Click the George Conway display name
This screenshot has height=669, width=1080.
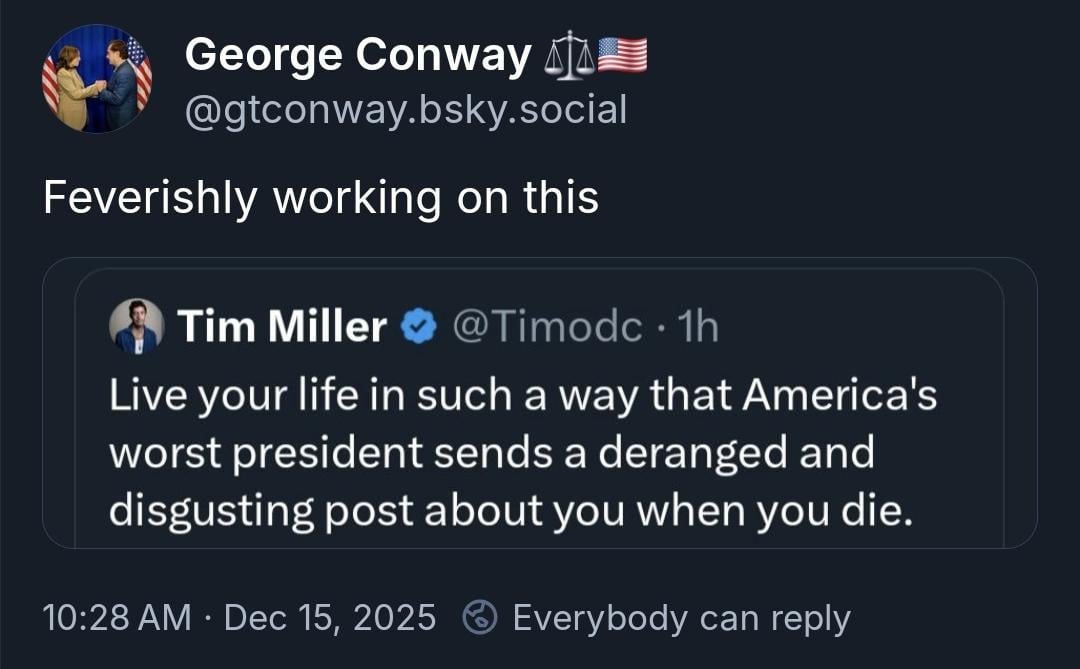pos(358,55)
